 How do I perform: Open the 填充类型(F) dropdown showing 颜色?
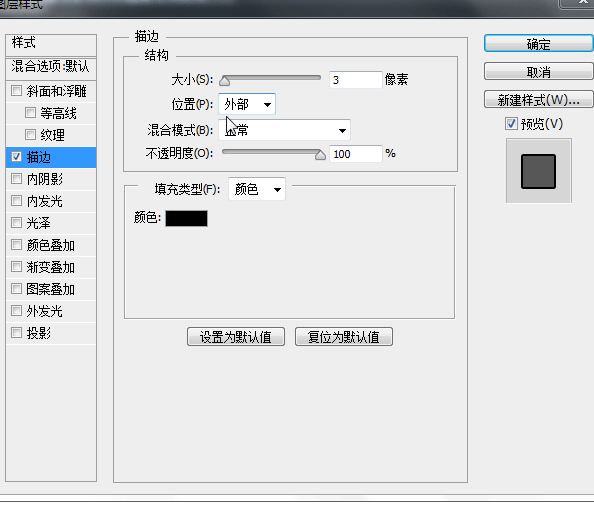pyautogui.click(x=257, y=189)
